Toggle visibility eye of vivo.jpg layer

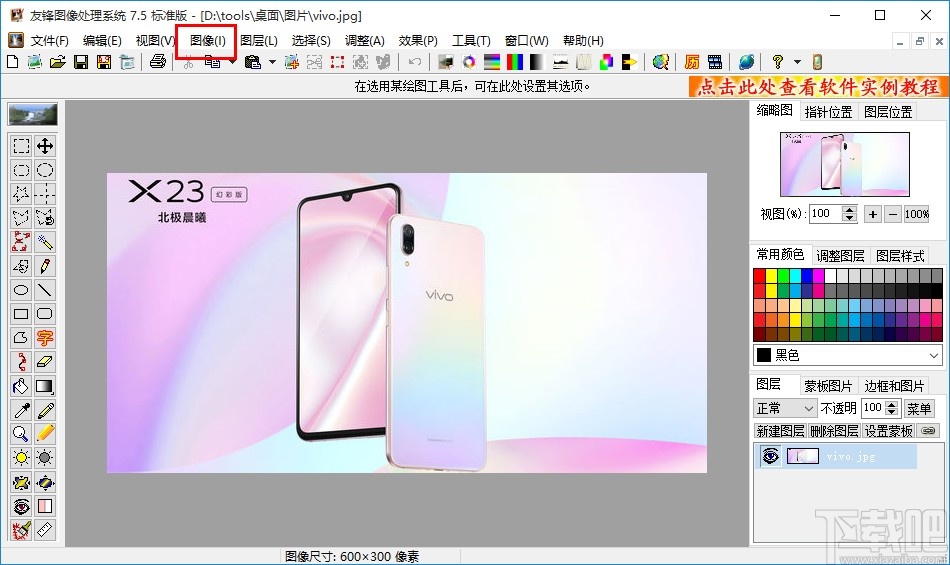(x=770, y=456)
